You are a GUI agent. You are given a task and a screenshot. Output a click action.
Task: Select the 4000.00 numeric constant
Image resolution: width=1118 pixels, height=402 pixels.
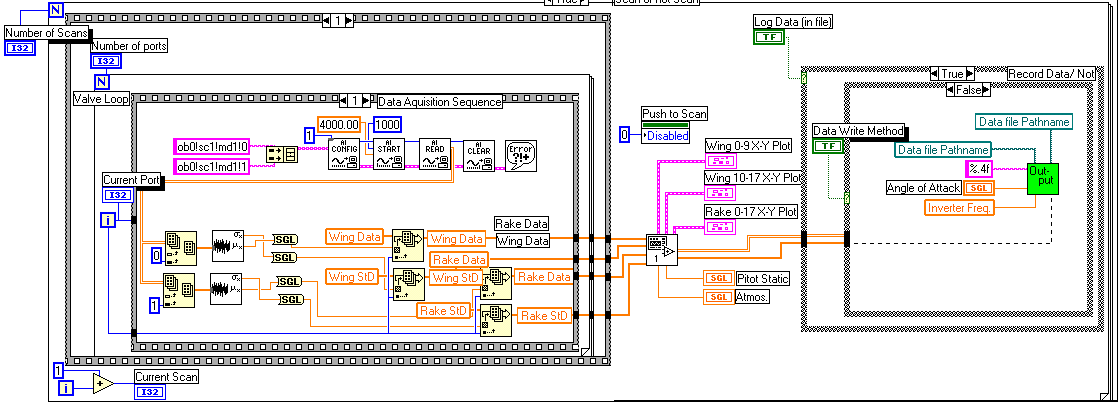[x=339, y=123]
